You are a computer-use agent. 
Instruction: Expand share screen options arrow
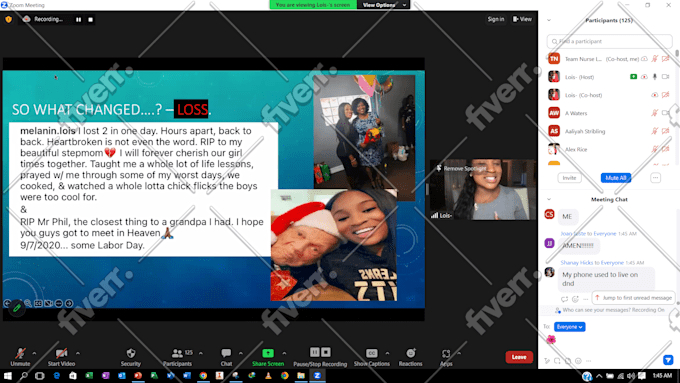[284, 353]
